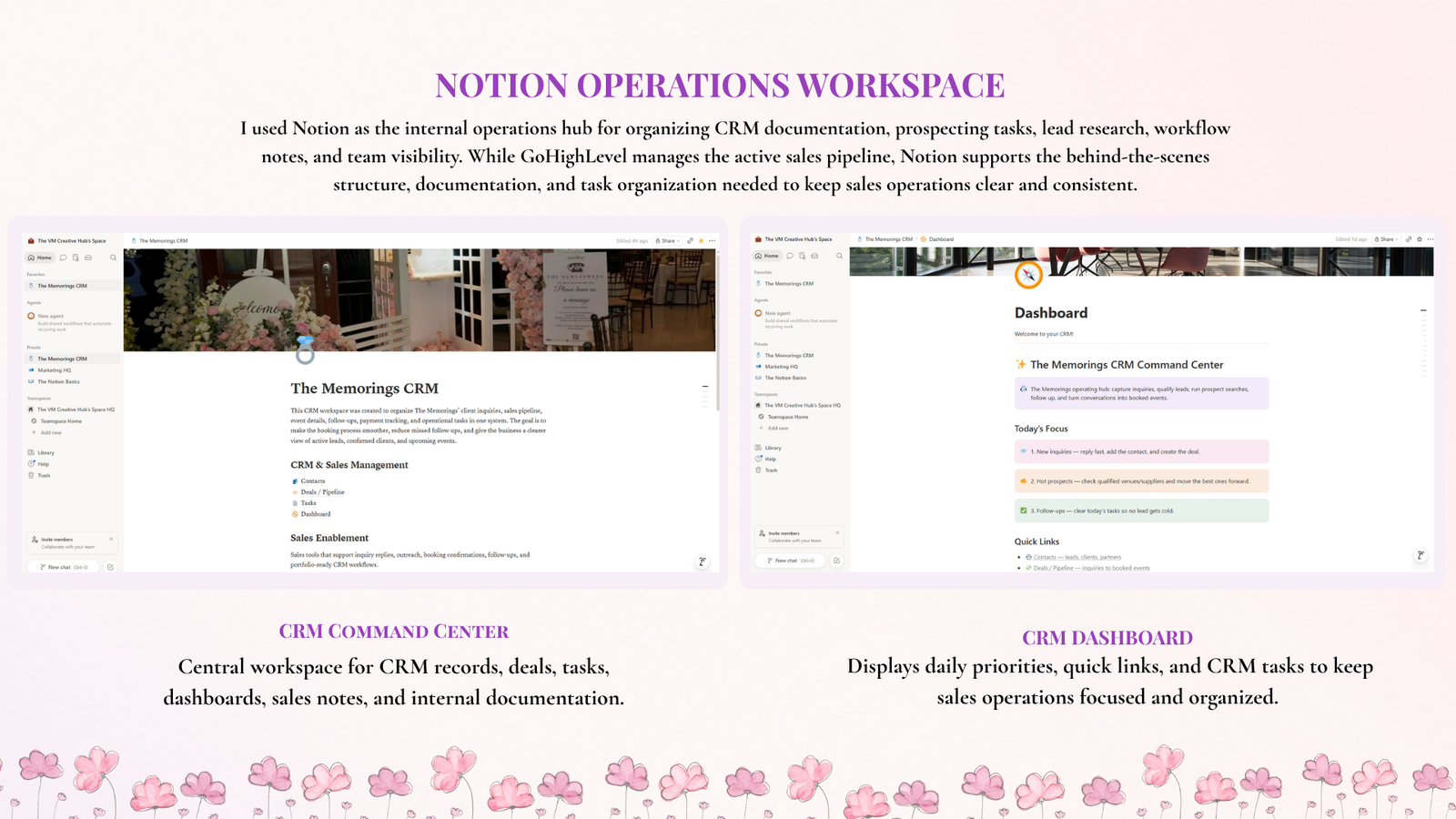Select the Home tab in the Memorings CRM window
Screen dimensions: 1456x819
point(40,258)
